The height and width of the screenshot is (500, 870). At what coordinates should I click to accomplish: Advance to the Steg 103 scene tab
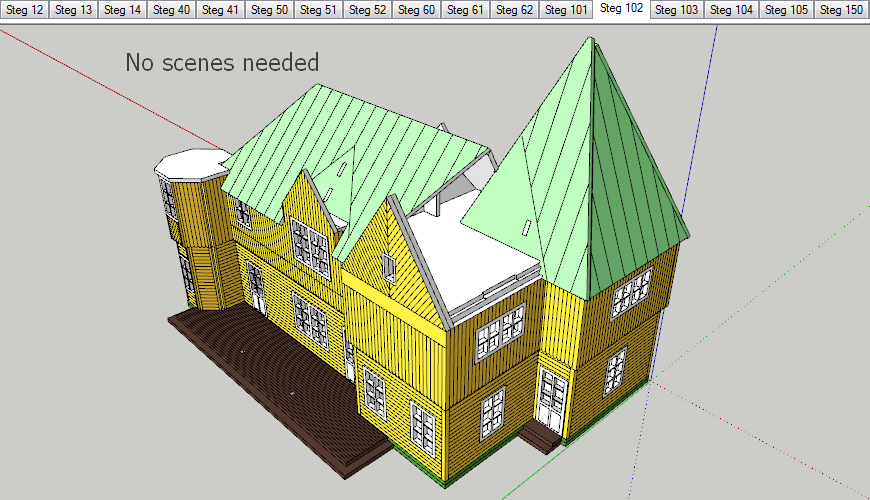[677, 10]
